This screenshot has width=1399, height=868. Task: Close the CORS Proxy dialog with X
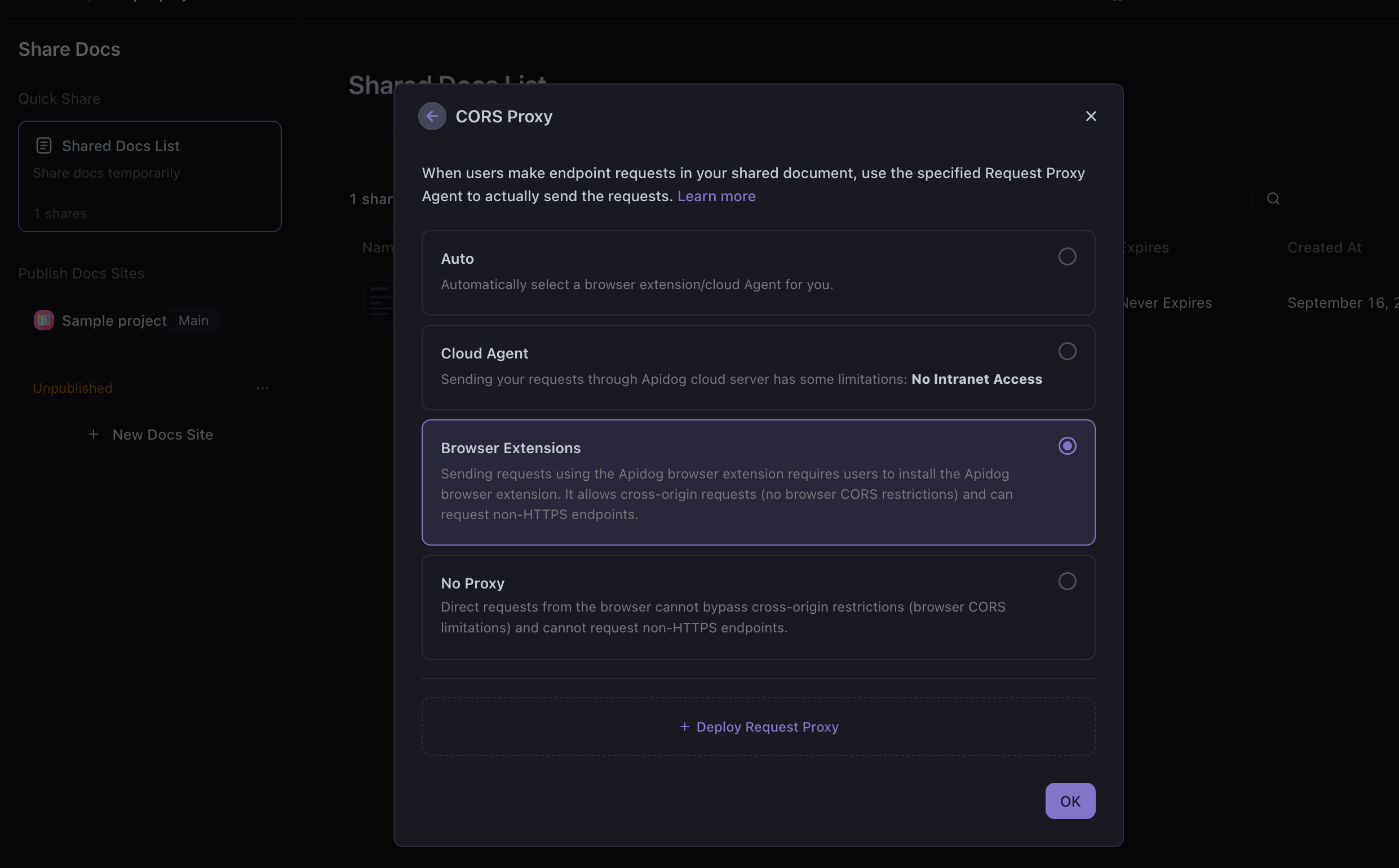[x=1091, y=117]
